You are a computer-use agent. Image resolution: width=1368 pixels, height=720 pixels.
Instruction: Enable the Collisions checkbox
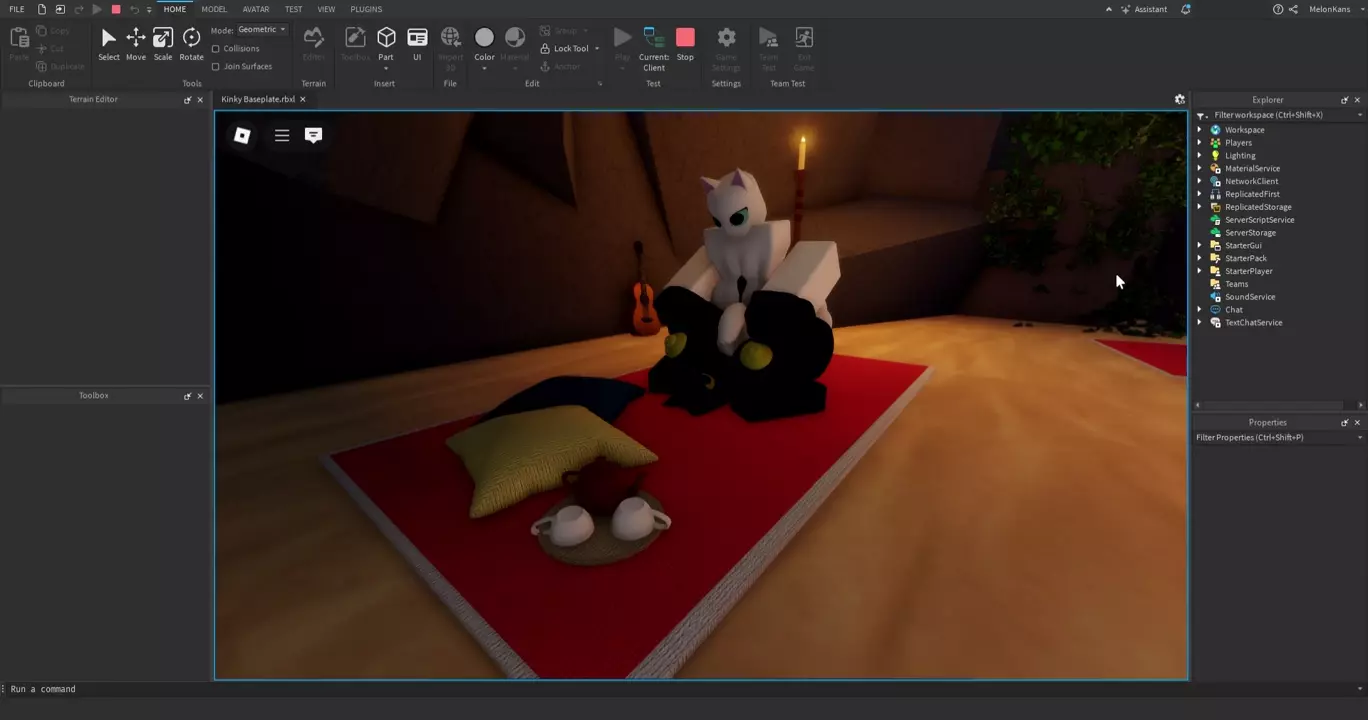(216, 49)
